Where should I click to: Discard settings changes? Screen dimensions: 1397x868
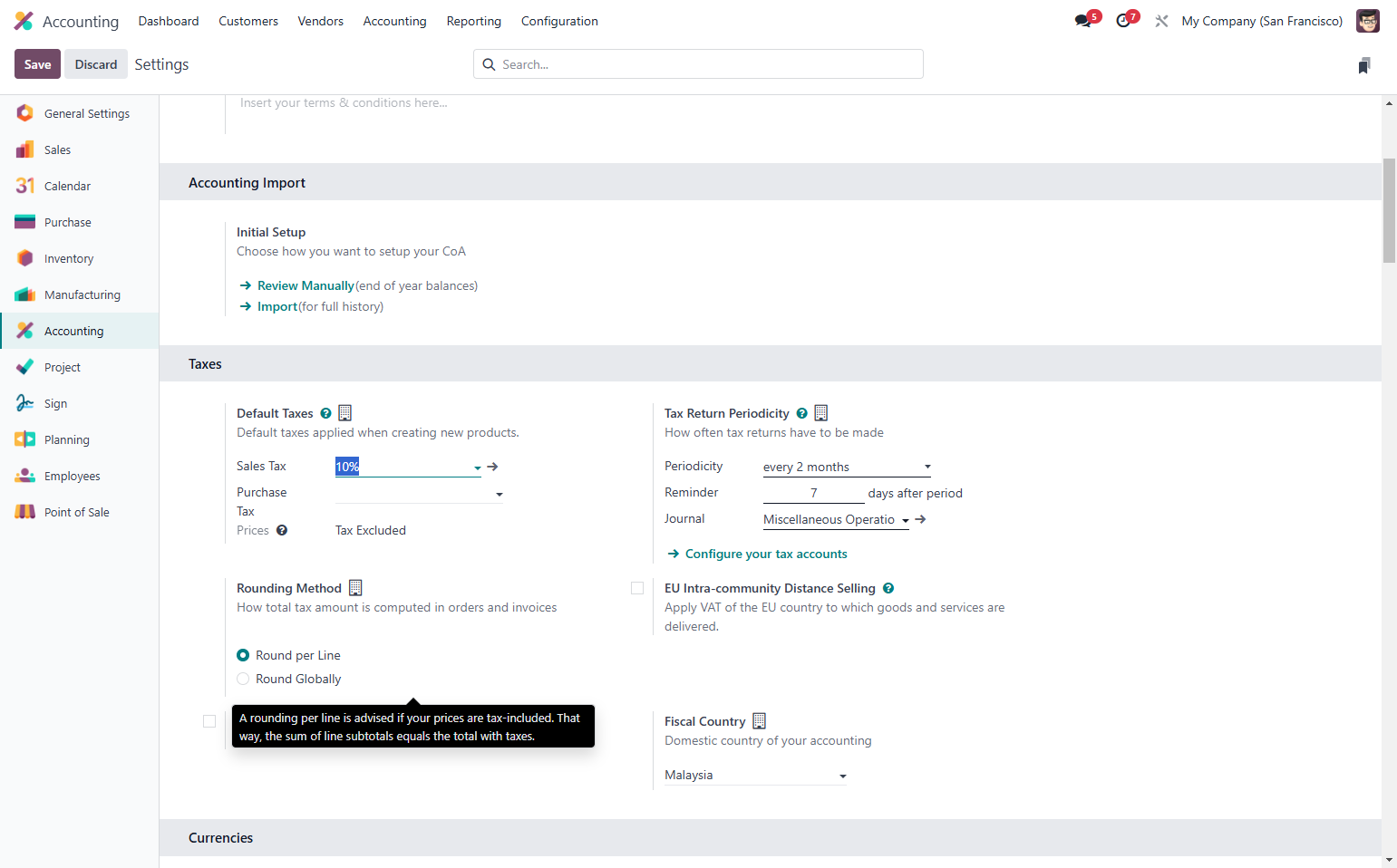coord(96,64)
